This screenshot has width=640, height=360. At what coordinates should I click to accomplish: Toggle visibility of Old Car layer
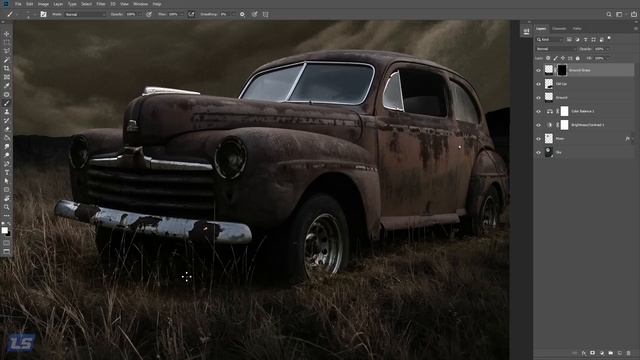pyautogui.click(x=538, y=84)
